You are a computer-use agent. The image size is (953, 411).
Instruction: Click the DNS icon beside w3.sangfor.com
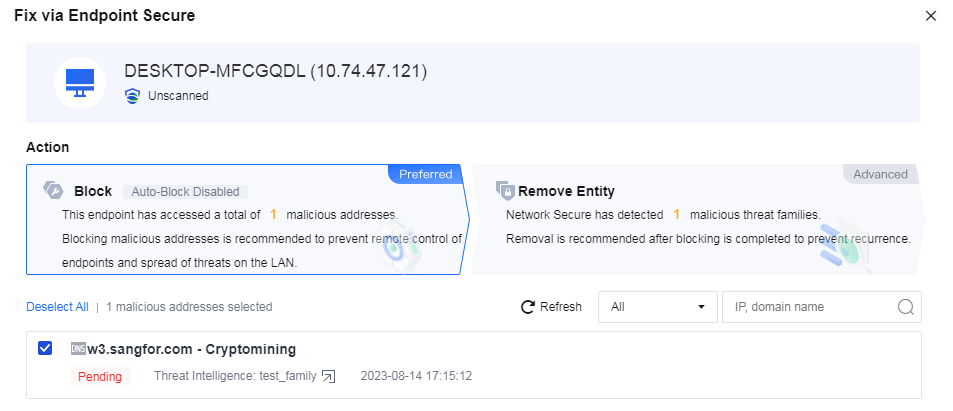pyautogui.click(x=78, y=349)
